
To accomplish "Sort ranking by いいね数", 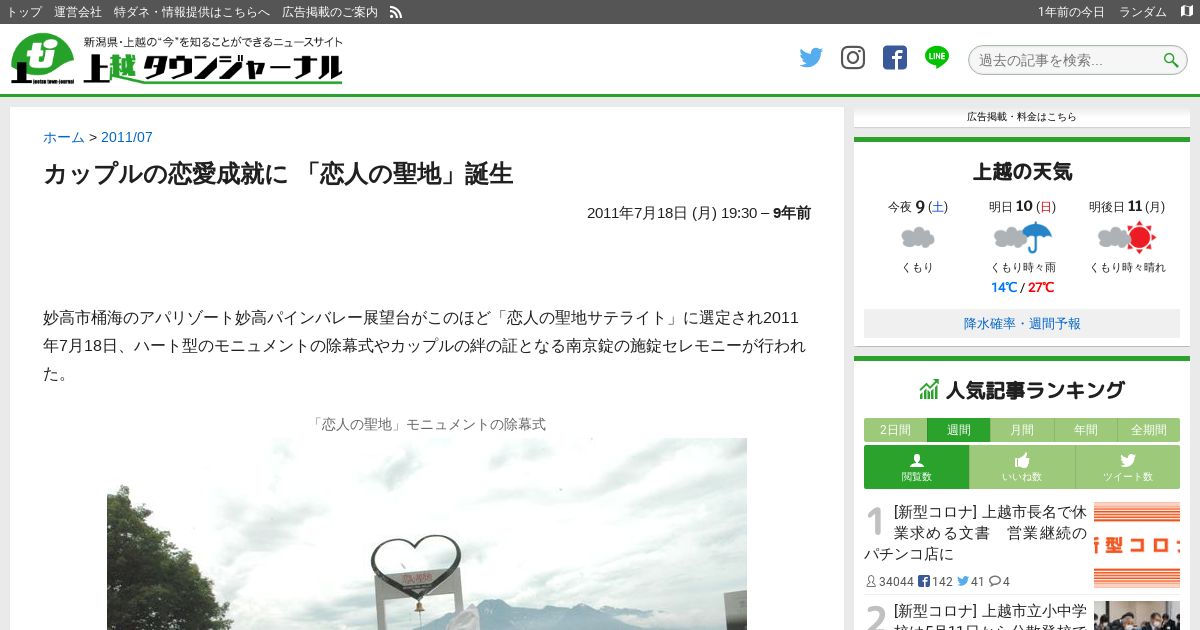I will coord(1022,467).
